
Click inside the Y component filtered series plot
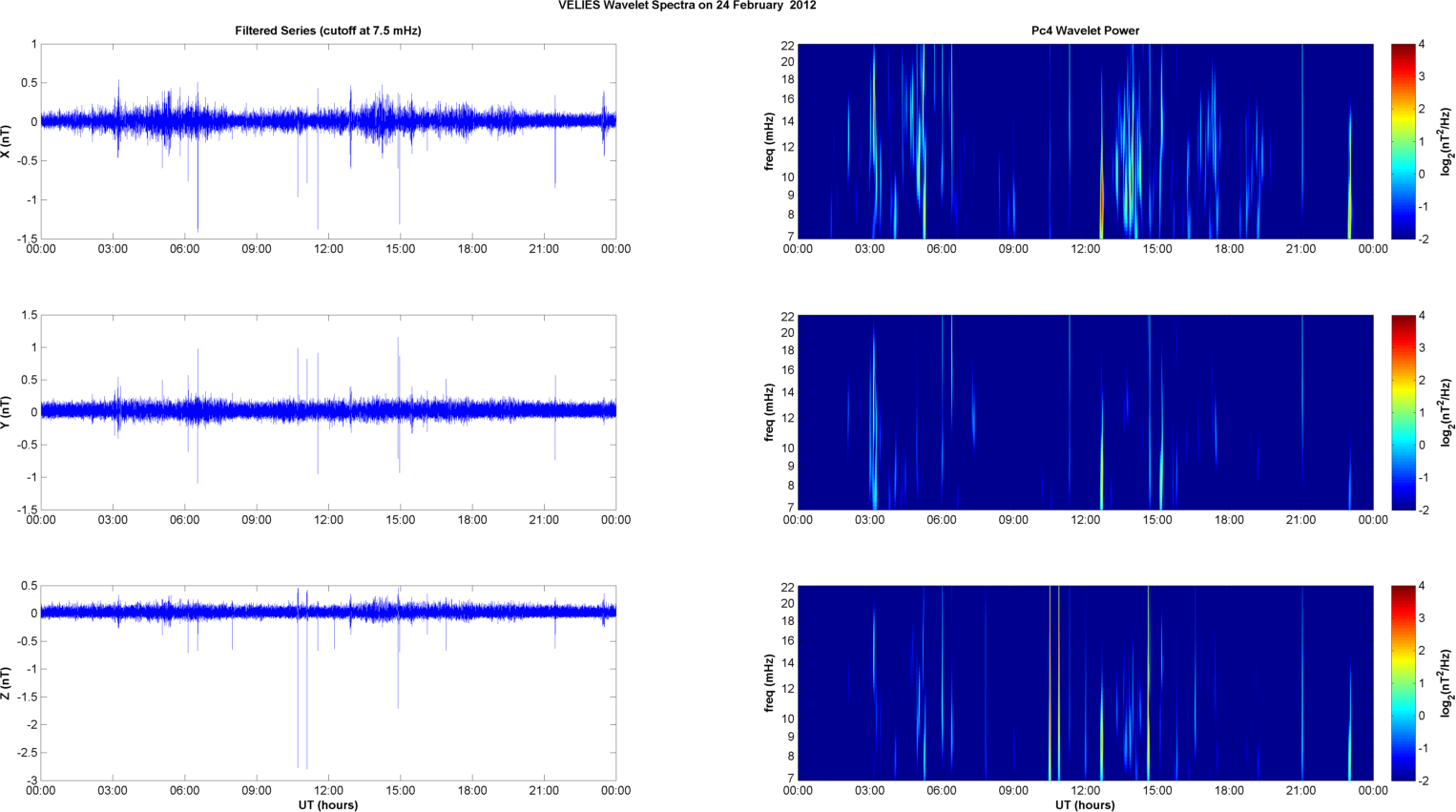(x=328, y=412)
